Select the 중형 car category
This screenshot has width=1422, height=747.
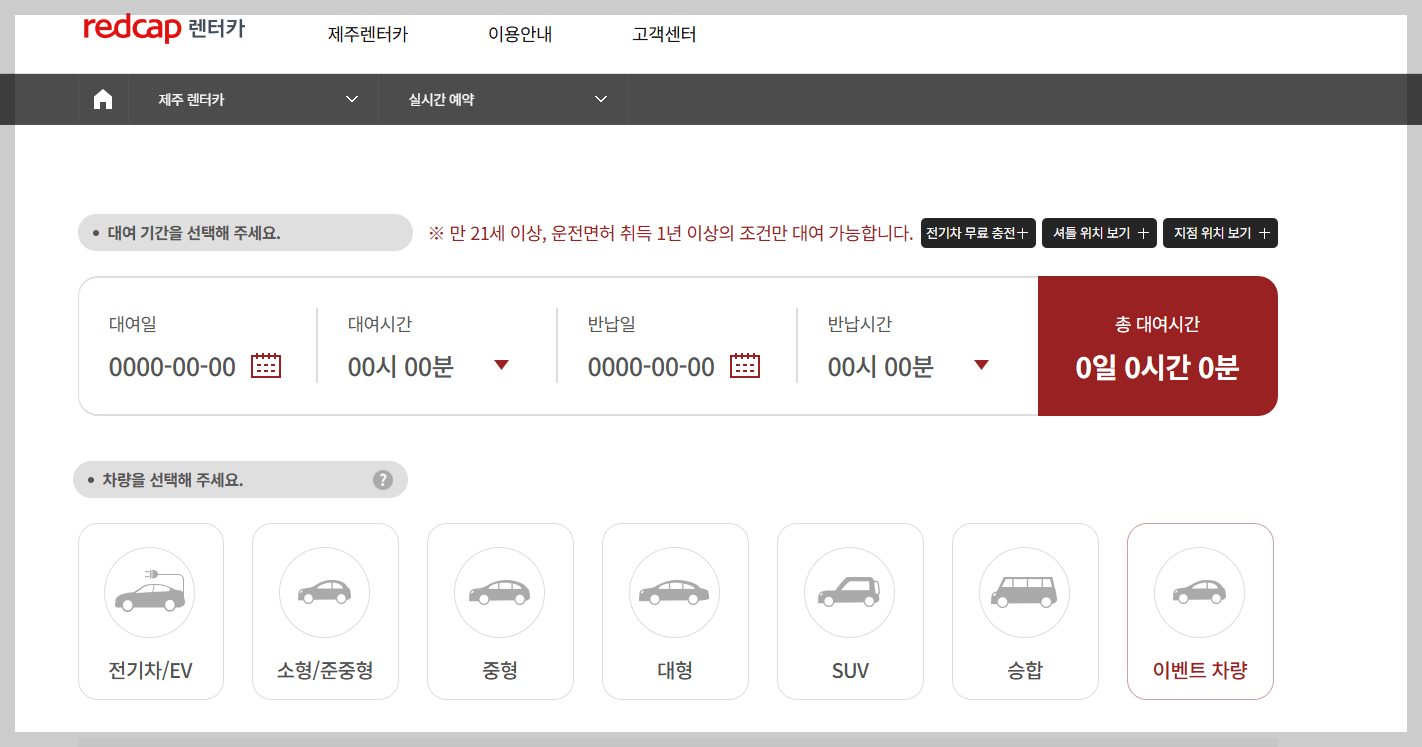(x=500, y=612)
